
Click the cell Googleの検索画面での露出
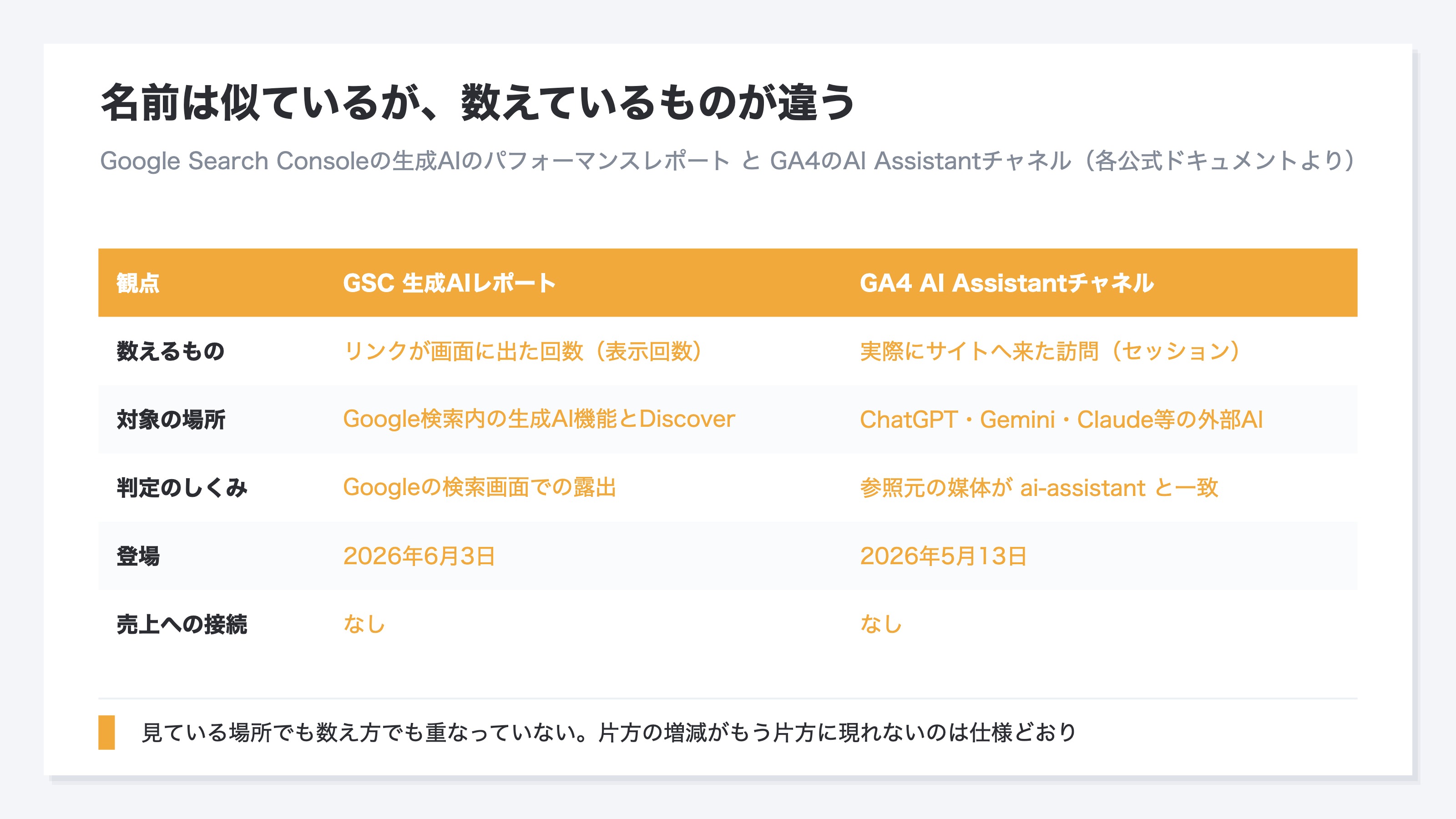(479, 488)
